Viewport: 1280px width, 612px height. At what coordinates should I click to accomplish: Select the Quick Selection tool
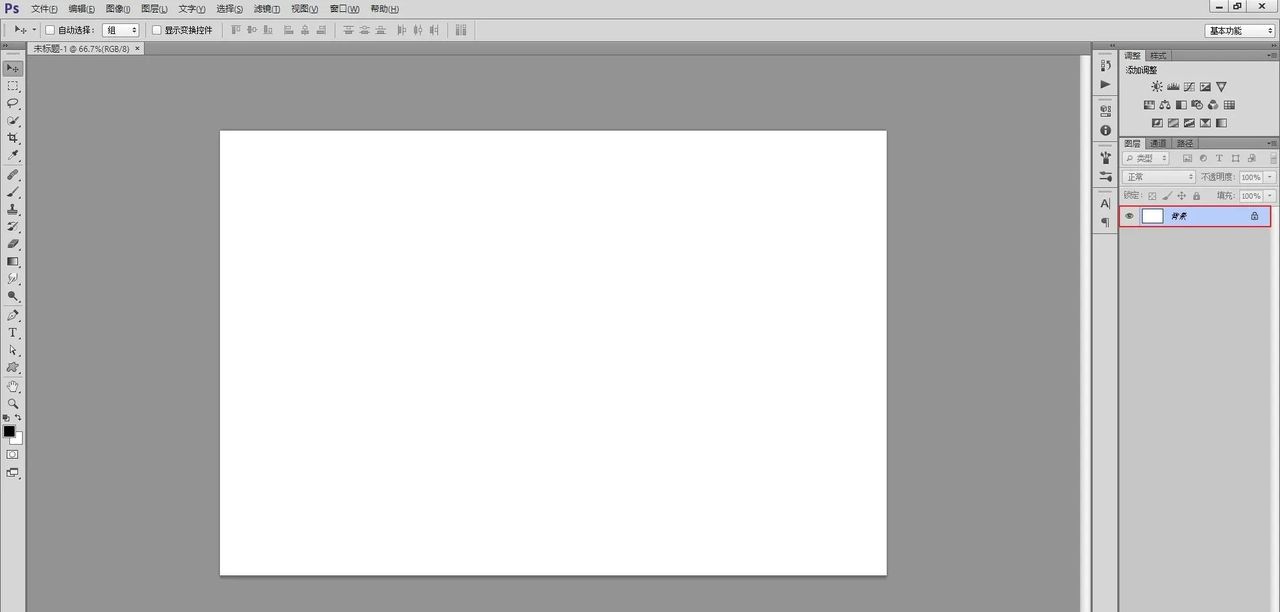tap(13, 120)
